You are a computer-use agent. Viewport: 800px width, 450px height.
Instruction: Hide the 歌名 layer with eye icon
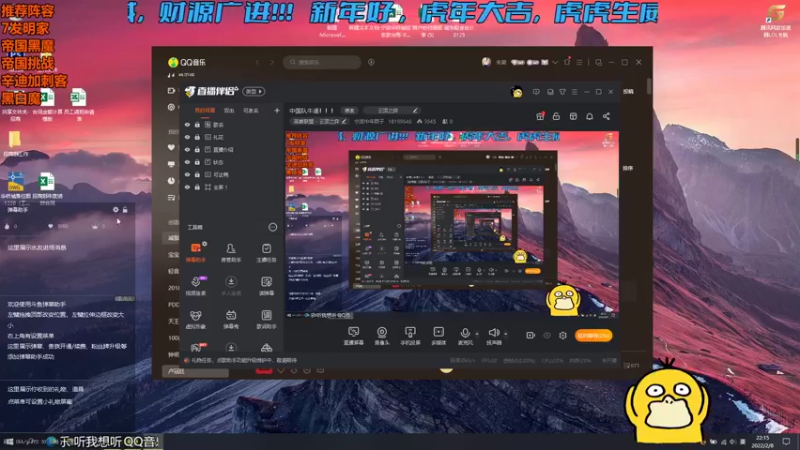coord(187,124)
